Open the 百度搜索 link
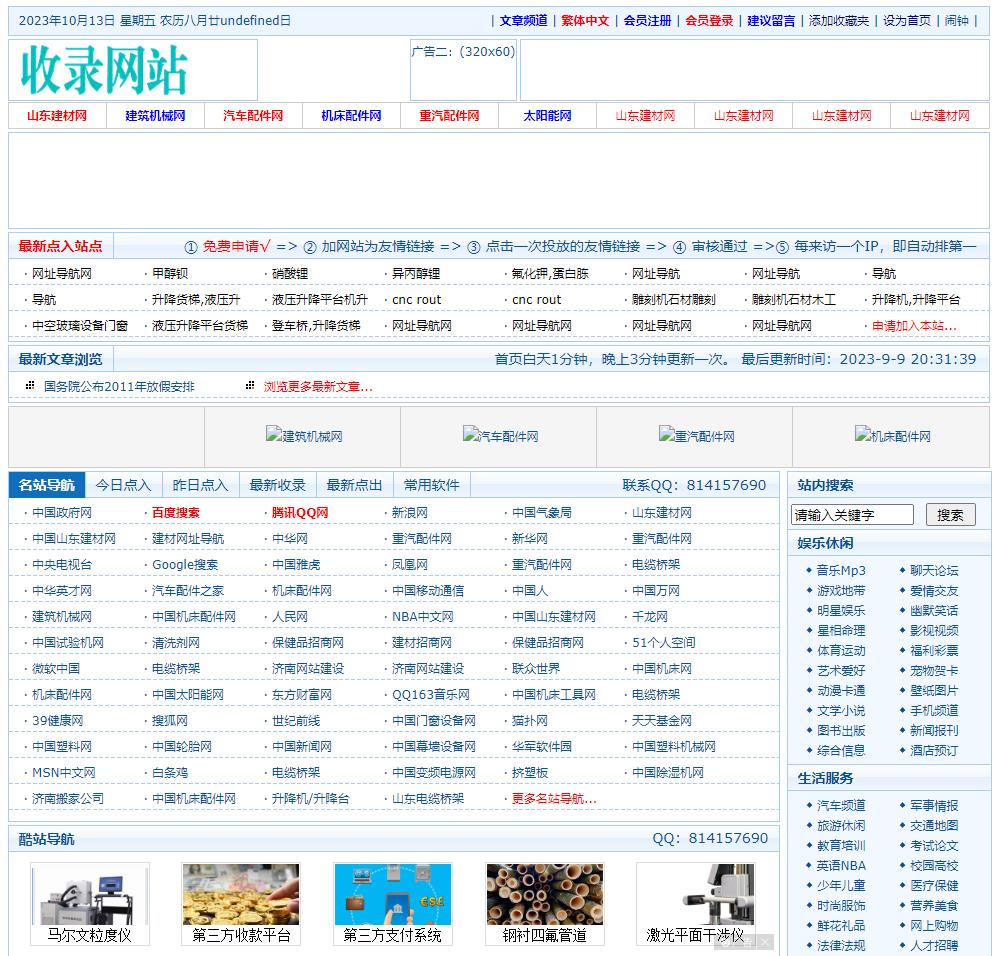The width and height of the screenshot is (998, 956). click(176, 512)
